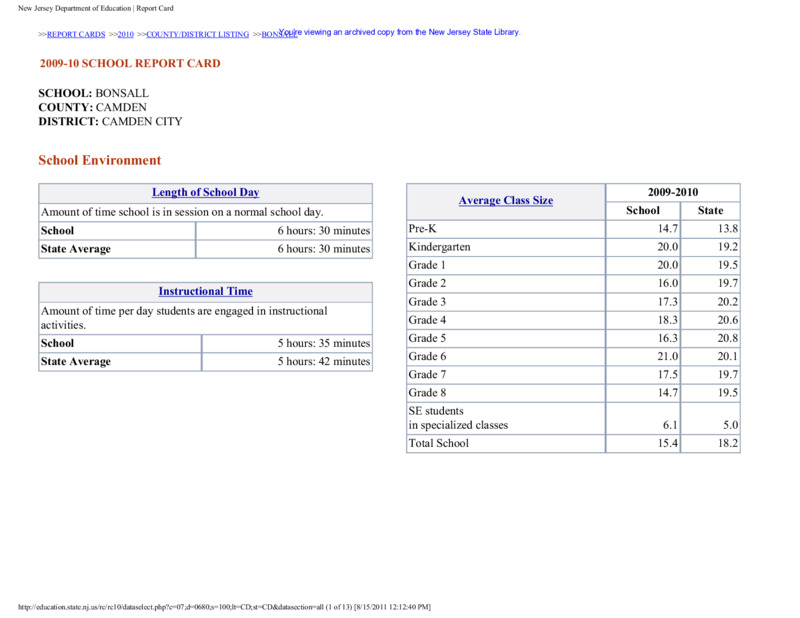Image resolution: width=800 pixels, height=618 pixels.
Task: Select the School Environment heading
Action: tap(99, 160)
